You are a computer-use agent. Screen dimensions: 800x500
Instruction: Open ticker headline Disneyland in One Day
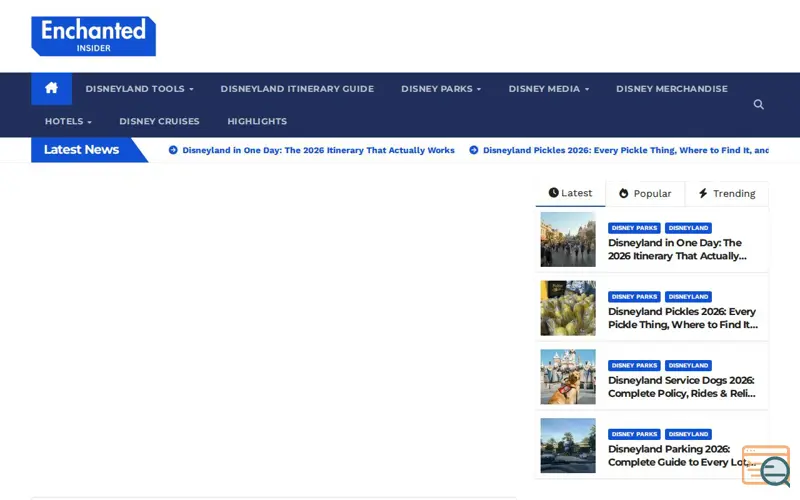(318, 150)
